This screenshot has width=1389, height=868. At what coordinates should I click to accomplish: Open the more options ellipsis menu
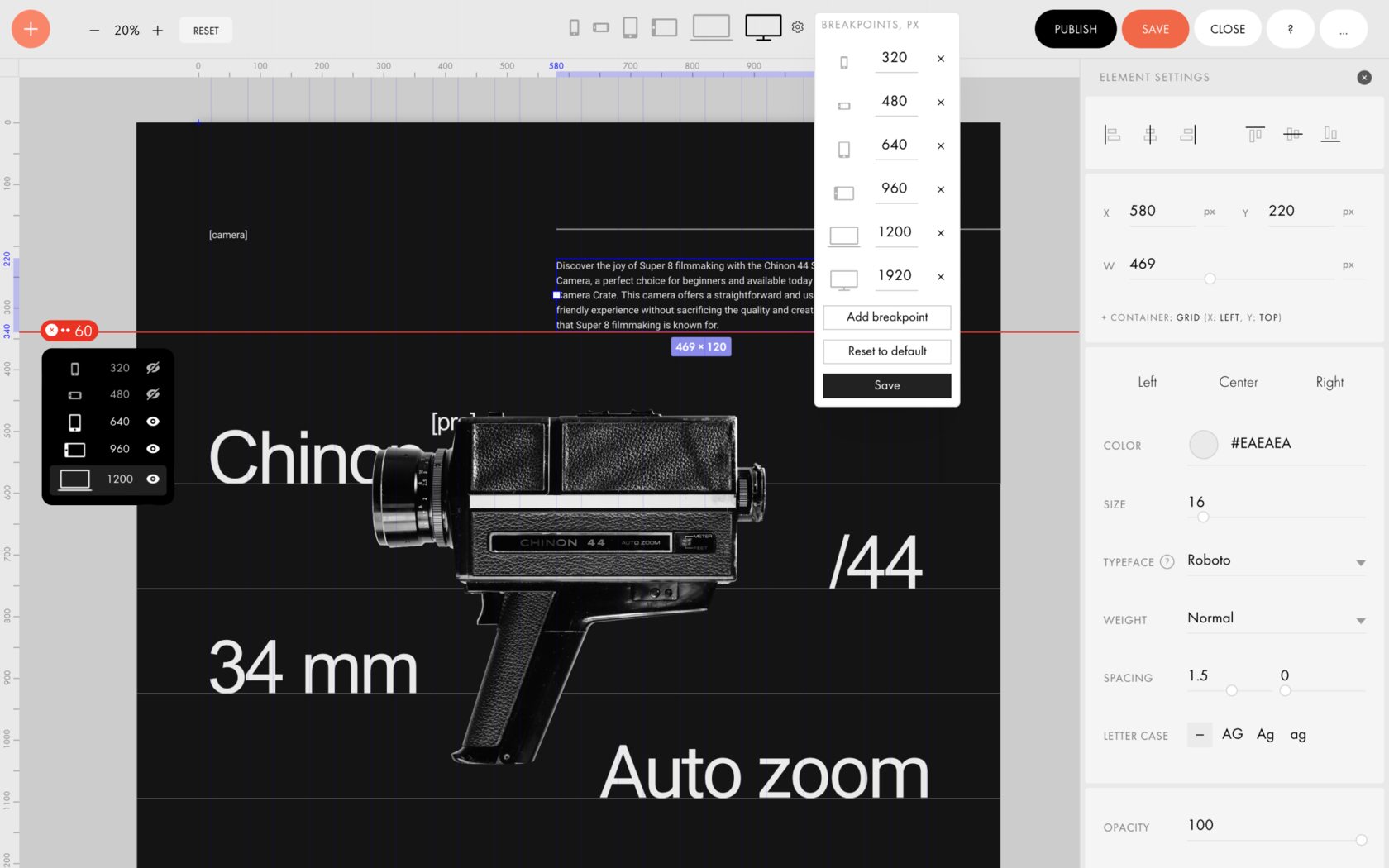click(x=1344, y=29)
